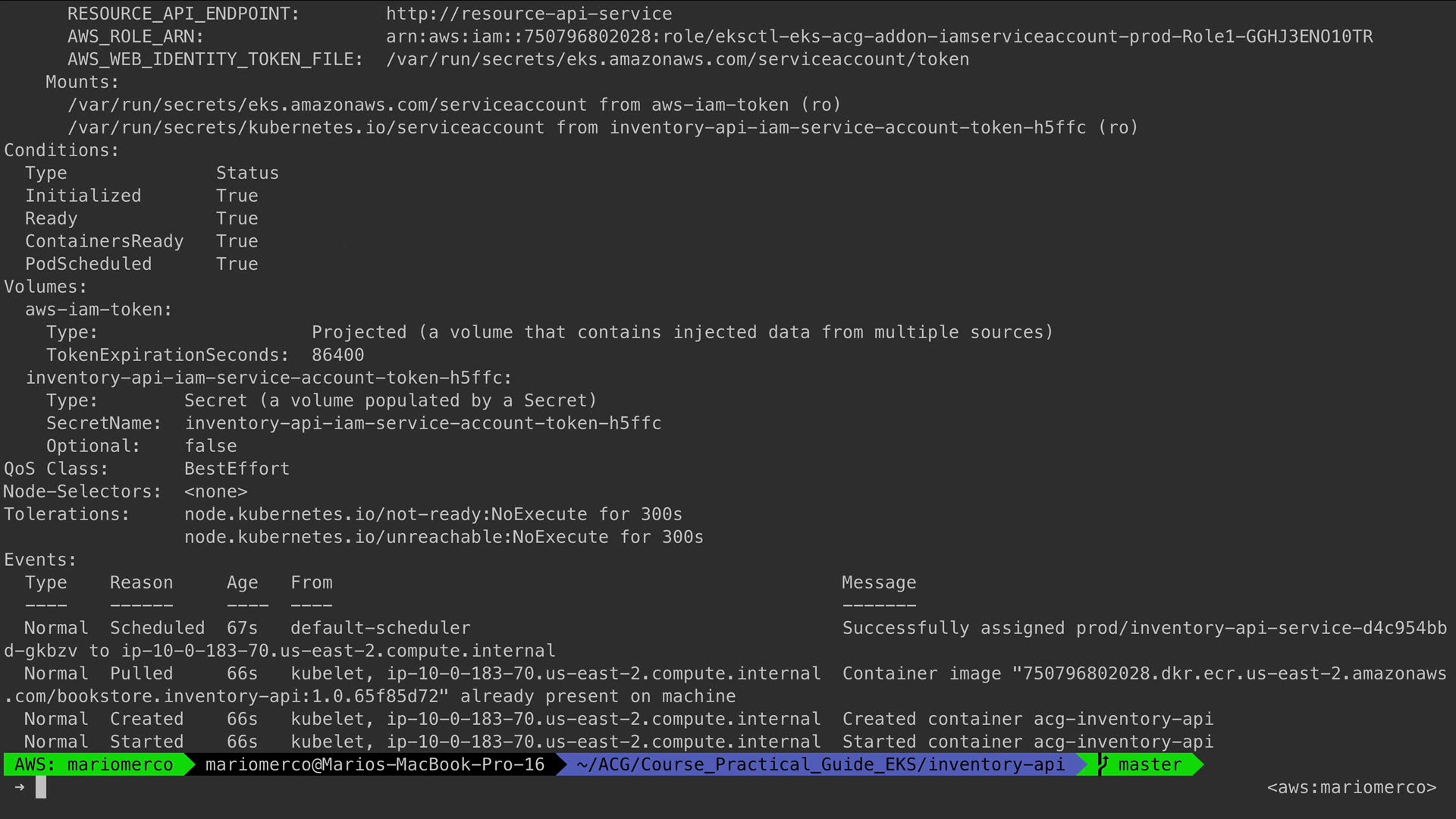Click the Scheduled reason in the events table
The width and height of the screenshot is (1456, 819).
tap(157, 628)
